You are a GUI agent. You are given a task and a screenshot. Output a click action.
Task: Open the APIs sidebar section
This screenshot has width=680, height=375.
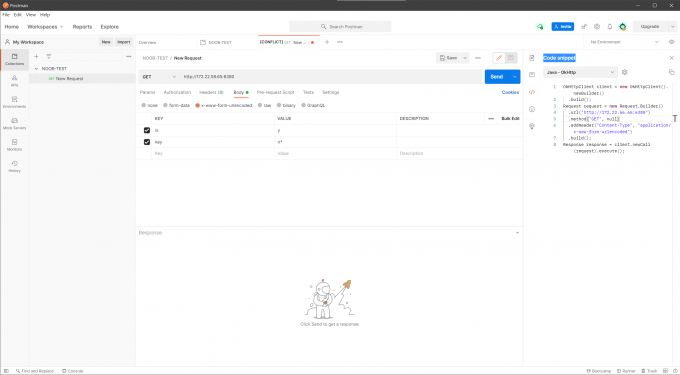(x=14, y=81)
